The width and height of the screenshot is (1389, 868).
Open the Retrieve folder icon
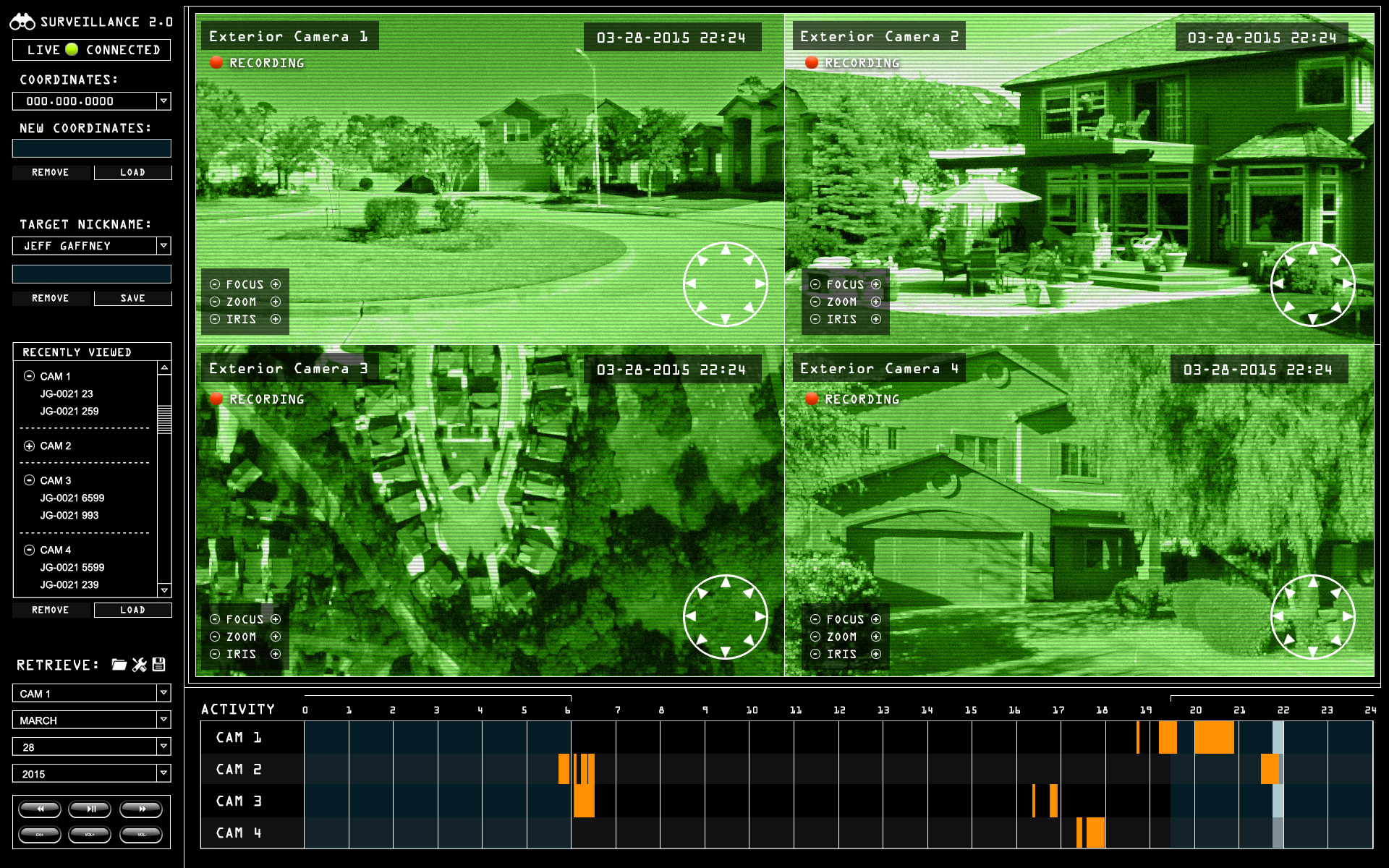(119, 665)
